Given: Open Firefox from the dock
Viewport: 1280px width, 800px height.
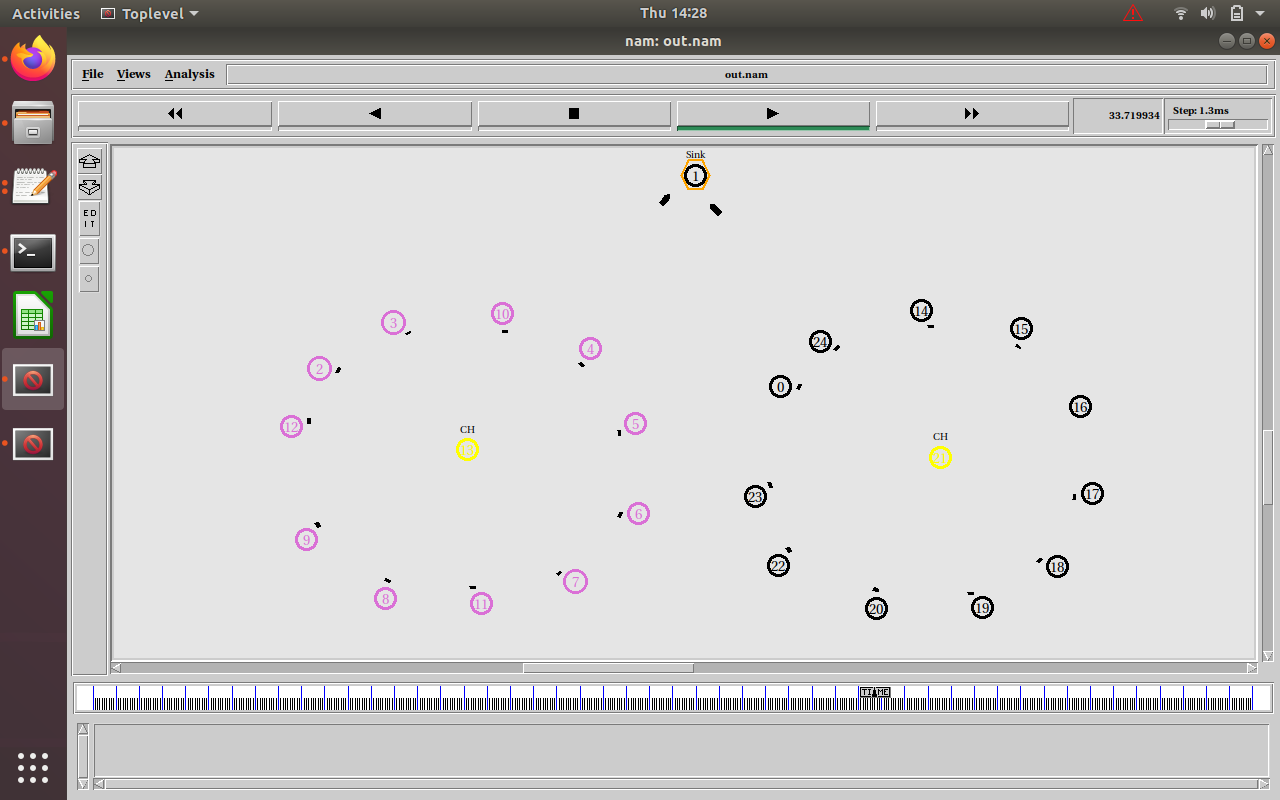Looking at the screenshot, I should [33, 58].
